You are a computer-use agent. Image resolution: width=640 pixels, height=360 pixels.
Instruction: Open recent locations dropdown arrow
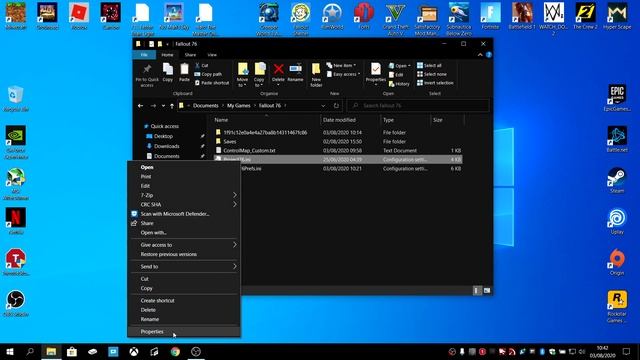163,106
